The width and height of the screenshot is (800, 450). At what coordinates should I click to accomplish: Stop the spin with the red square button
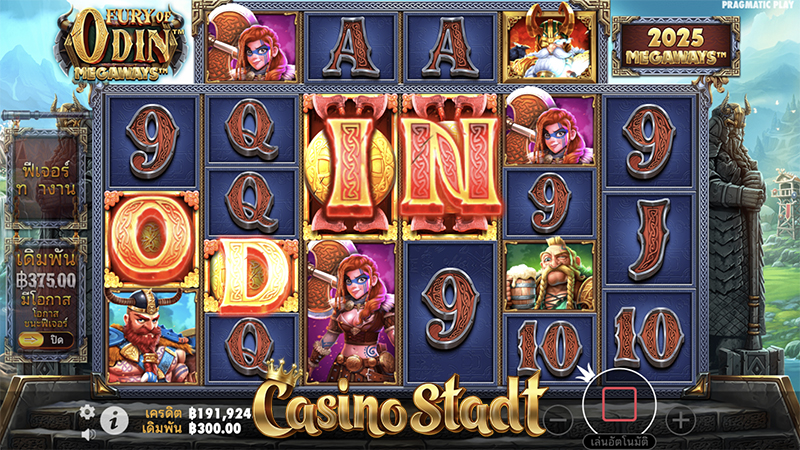point(619,404)
